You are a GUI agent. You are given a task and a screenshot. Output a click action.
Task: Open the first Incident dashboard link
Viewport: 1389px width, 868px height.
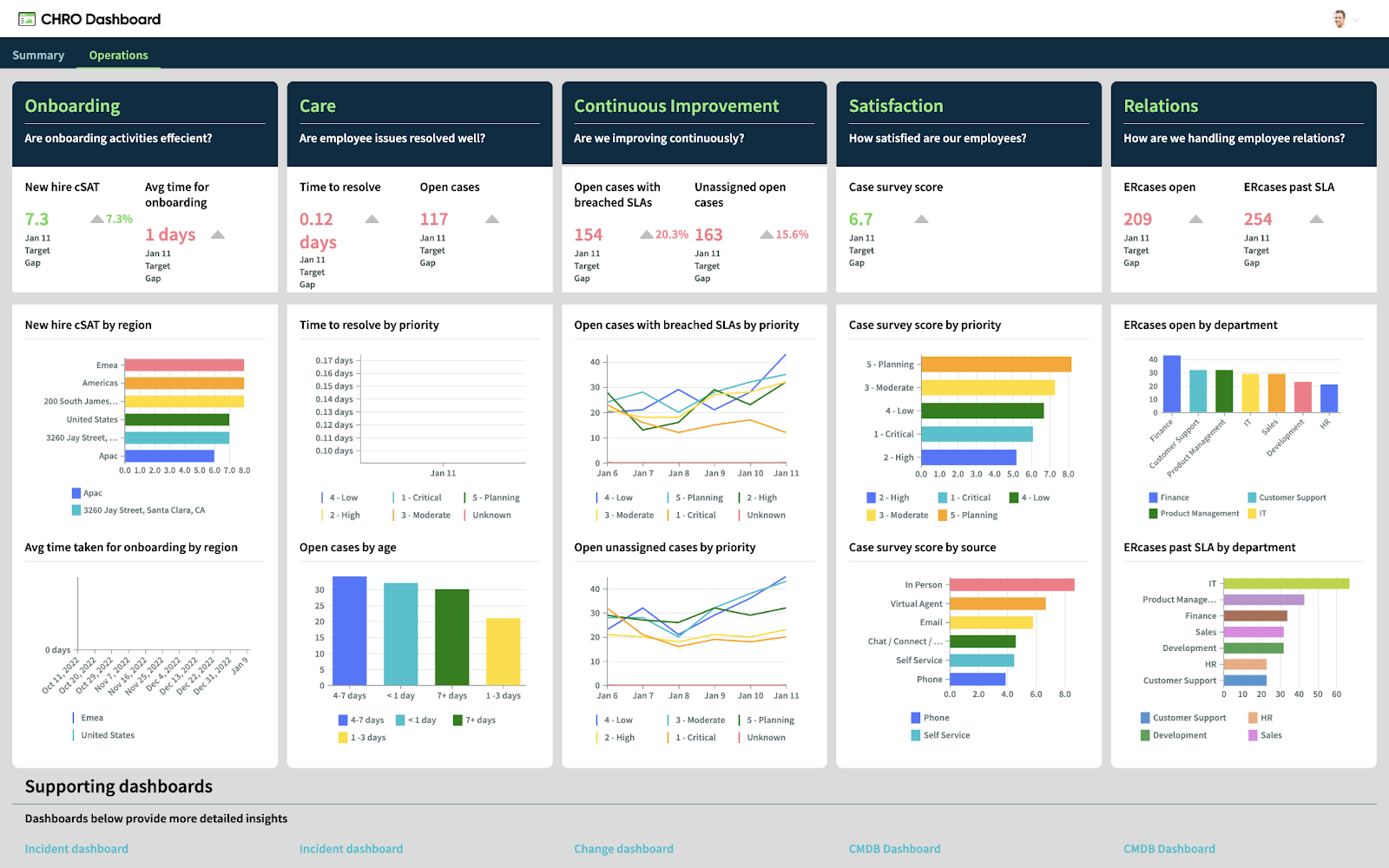(x=76, y=849)
